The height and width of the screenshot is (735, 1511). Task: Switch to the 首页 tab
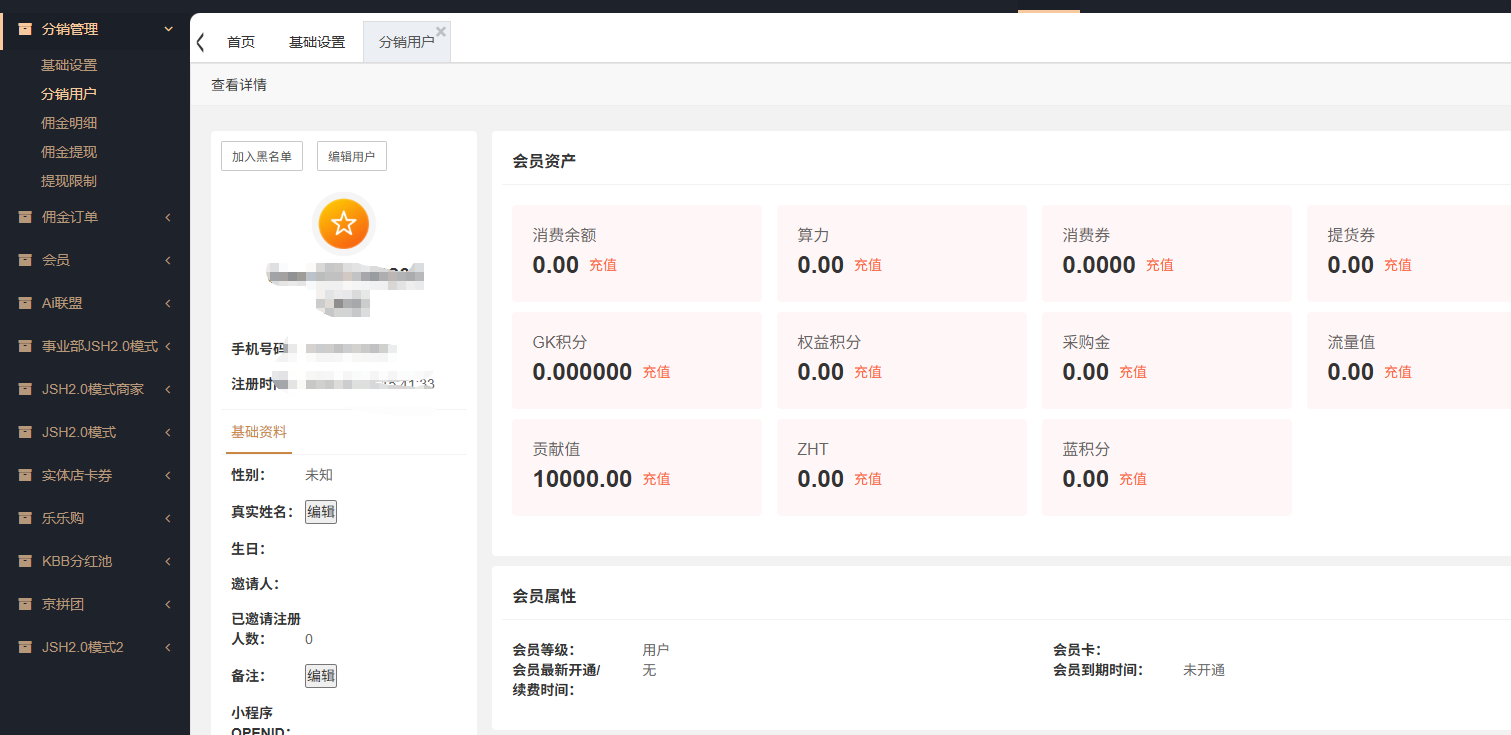click(241, 42)
